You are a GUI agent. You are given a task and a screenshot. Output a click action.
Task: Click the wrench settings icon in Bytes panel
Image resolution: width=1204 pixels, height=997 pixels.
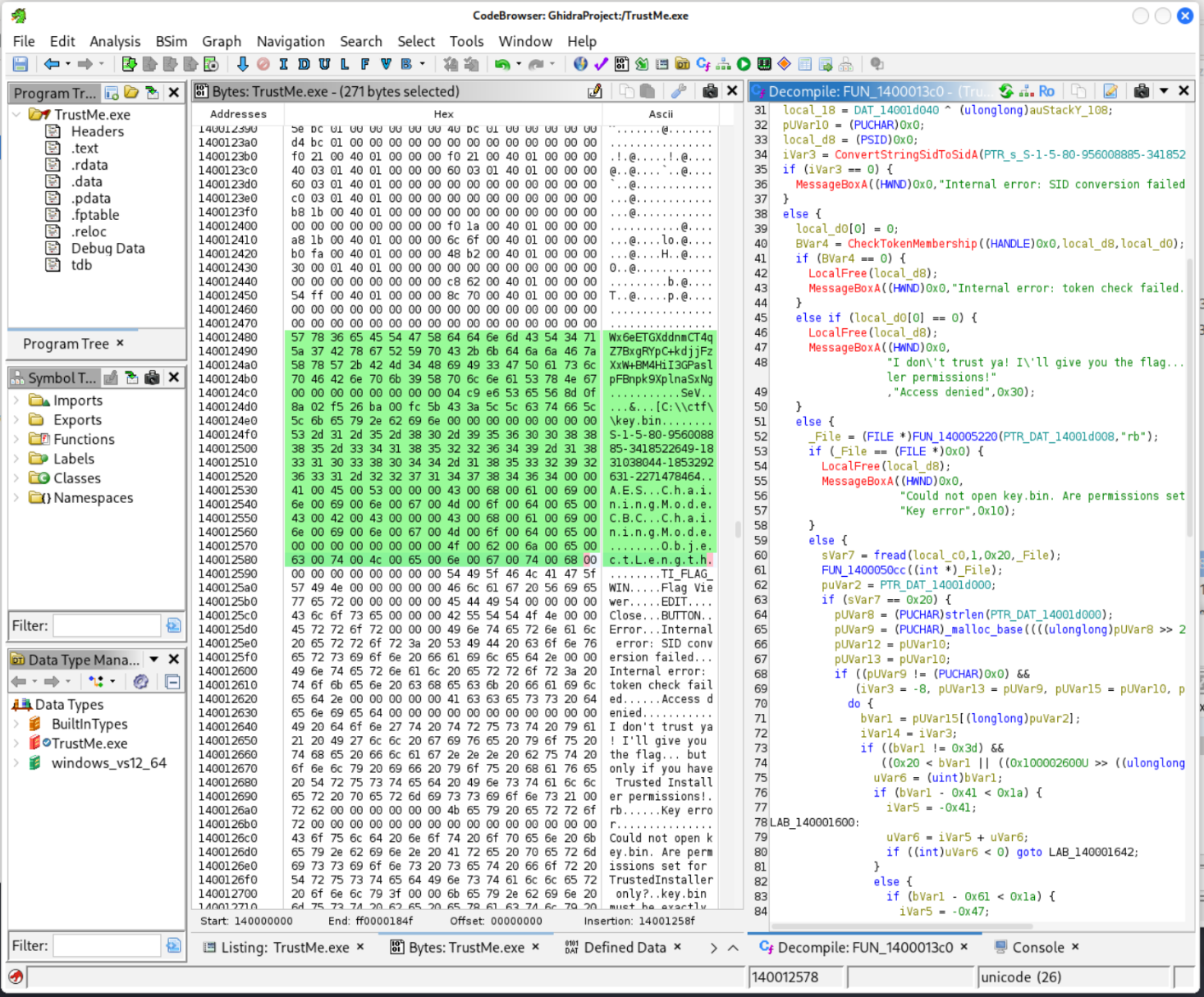[679, 91]
